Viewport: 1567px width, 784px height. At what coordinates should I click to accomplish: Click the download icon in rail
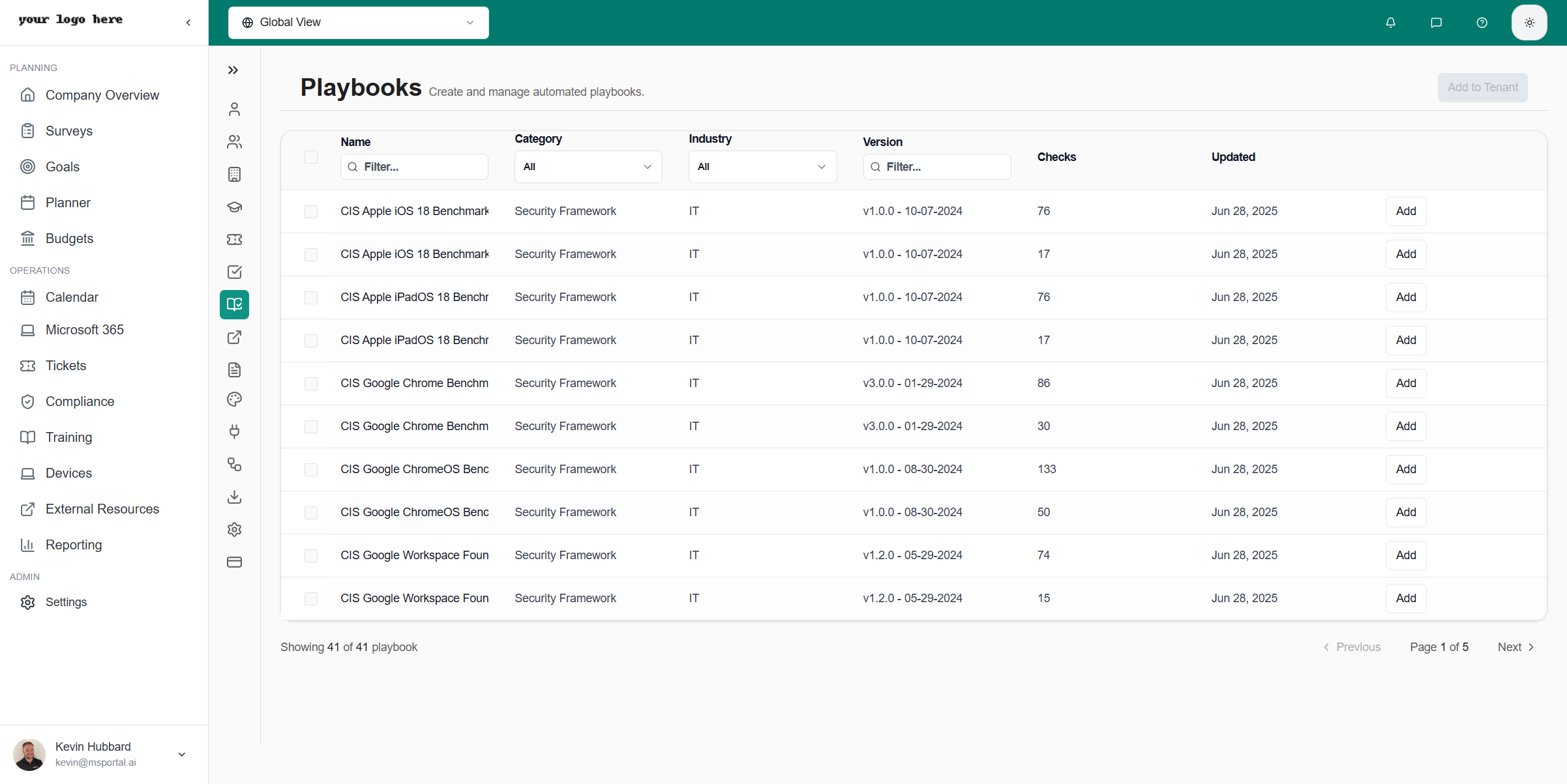tap(234, 497)
